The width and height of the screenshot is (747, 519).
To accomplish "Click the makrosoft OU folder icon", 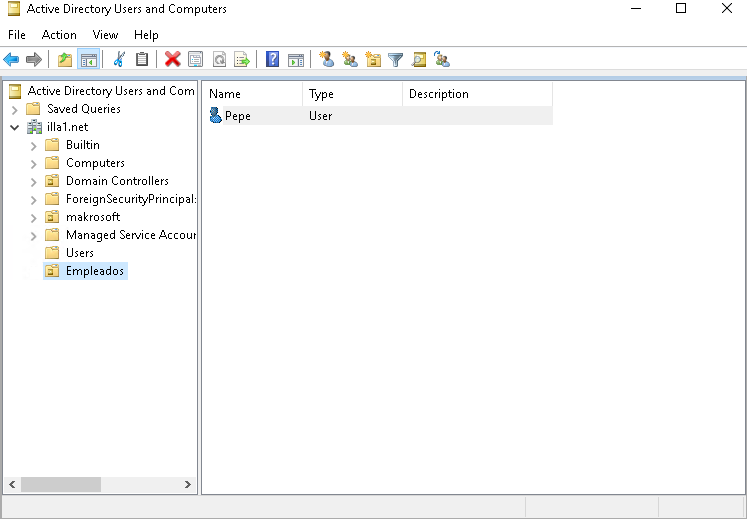I will tap(51, 217).
